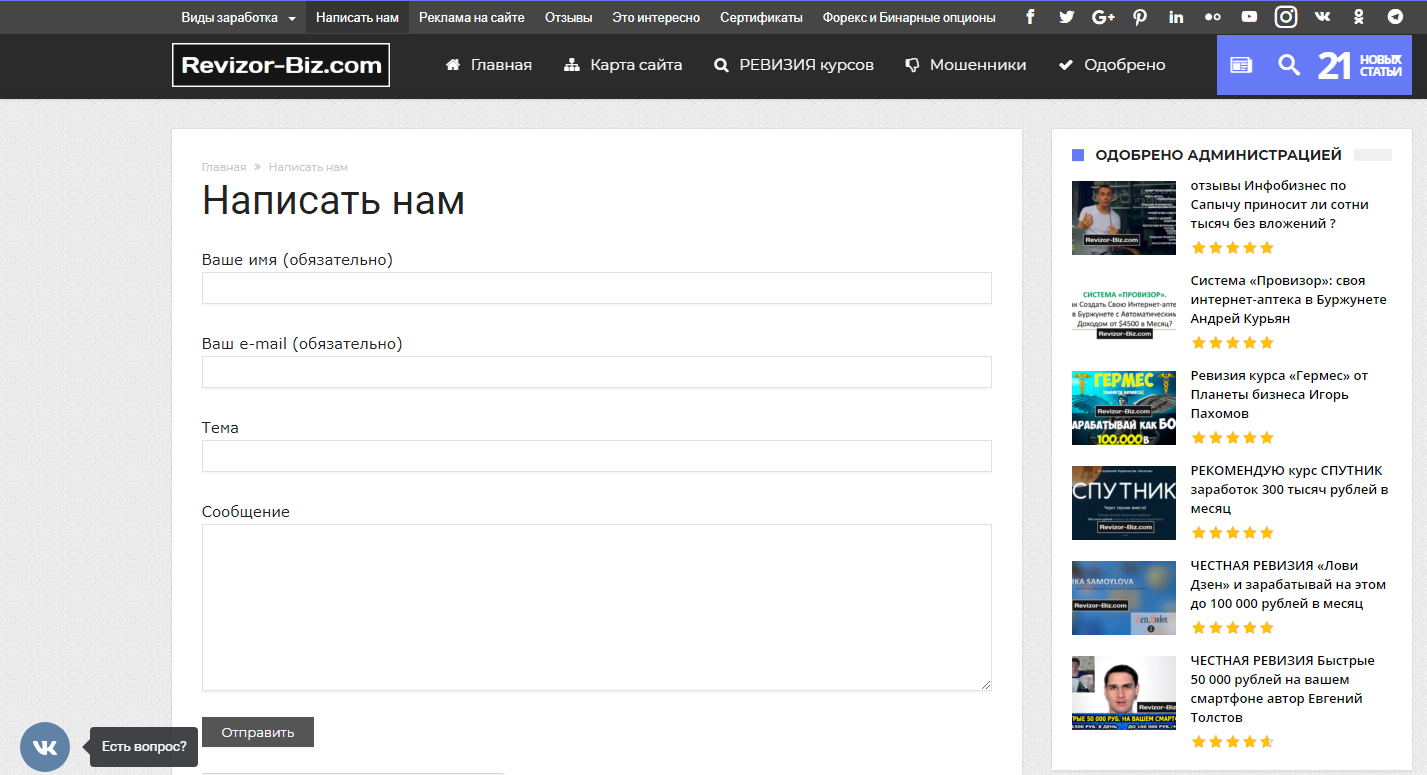Select the Мошенники navigation item

(966, 65)
